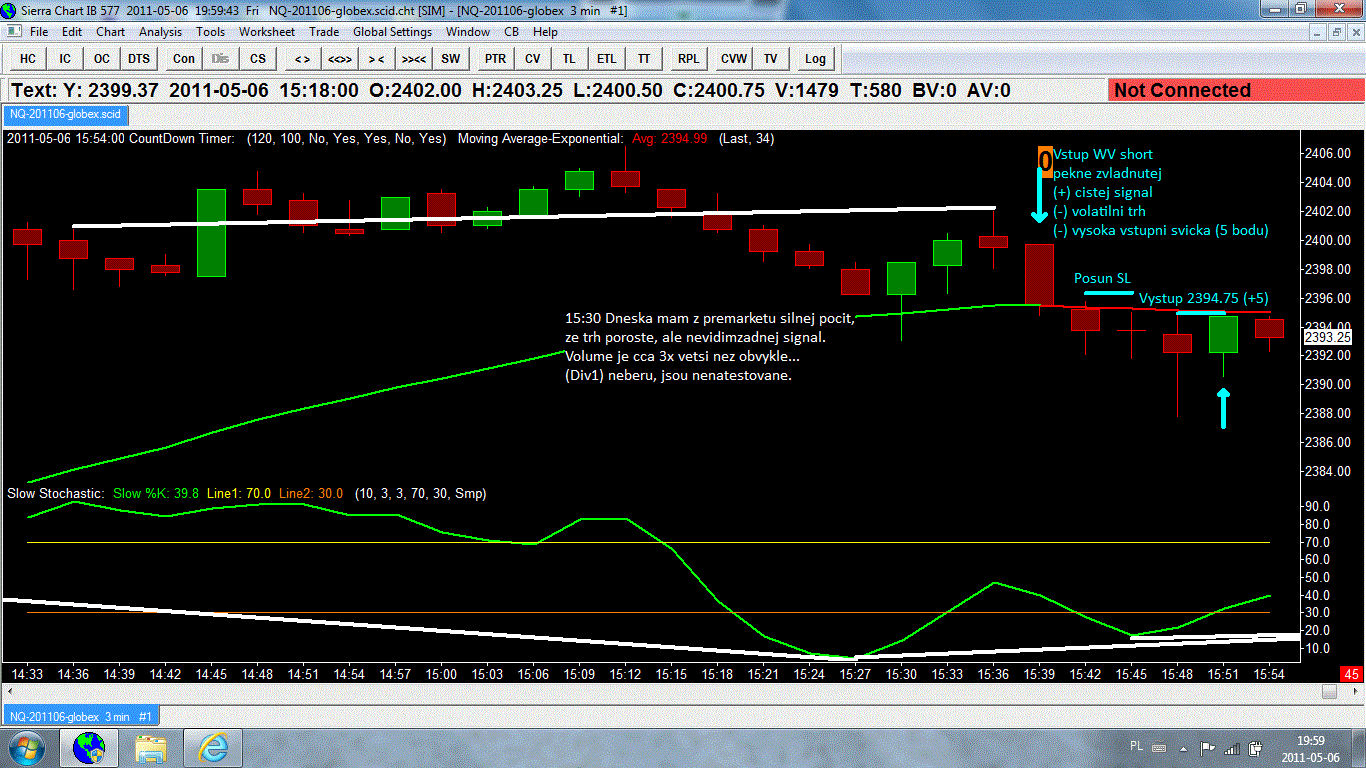The height and width of the screenshot is (768, 1366).
Task: Open the Analysis menu
Action: [x=161, y=32]
